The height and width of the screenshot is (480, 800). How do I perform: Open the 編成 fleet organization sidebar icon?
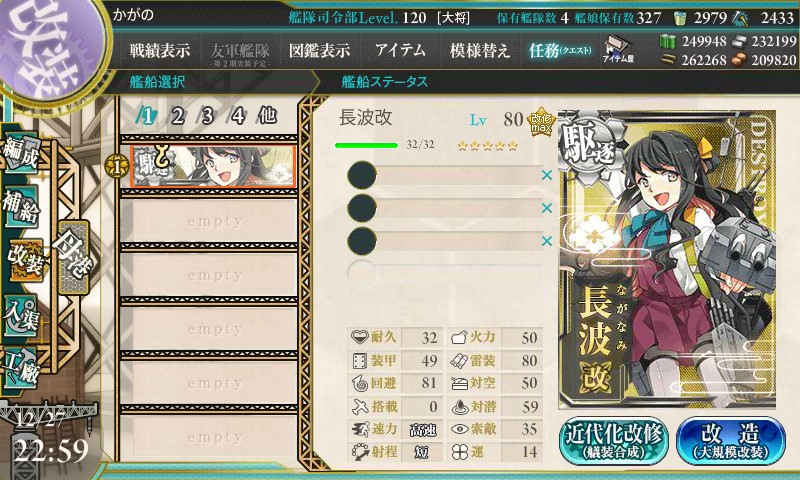coord(21,153)
